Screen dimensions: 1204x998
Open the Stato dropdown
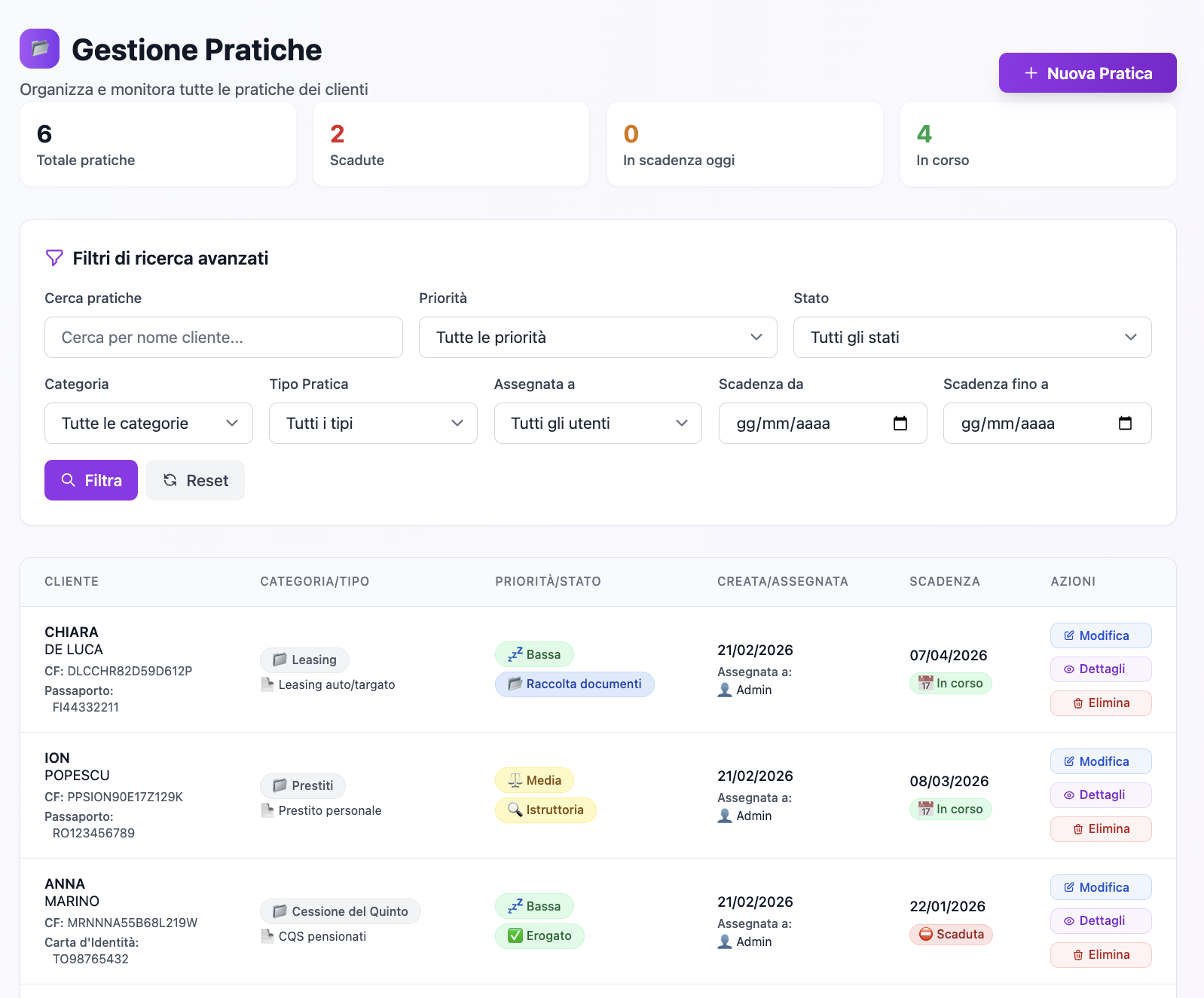click(972, 338)
